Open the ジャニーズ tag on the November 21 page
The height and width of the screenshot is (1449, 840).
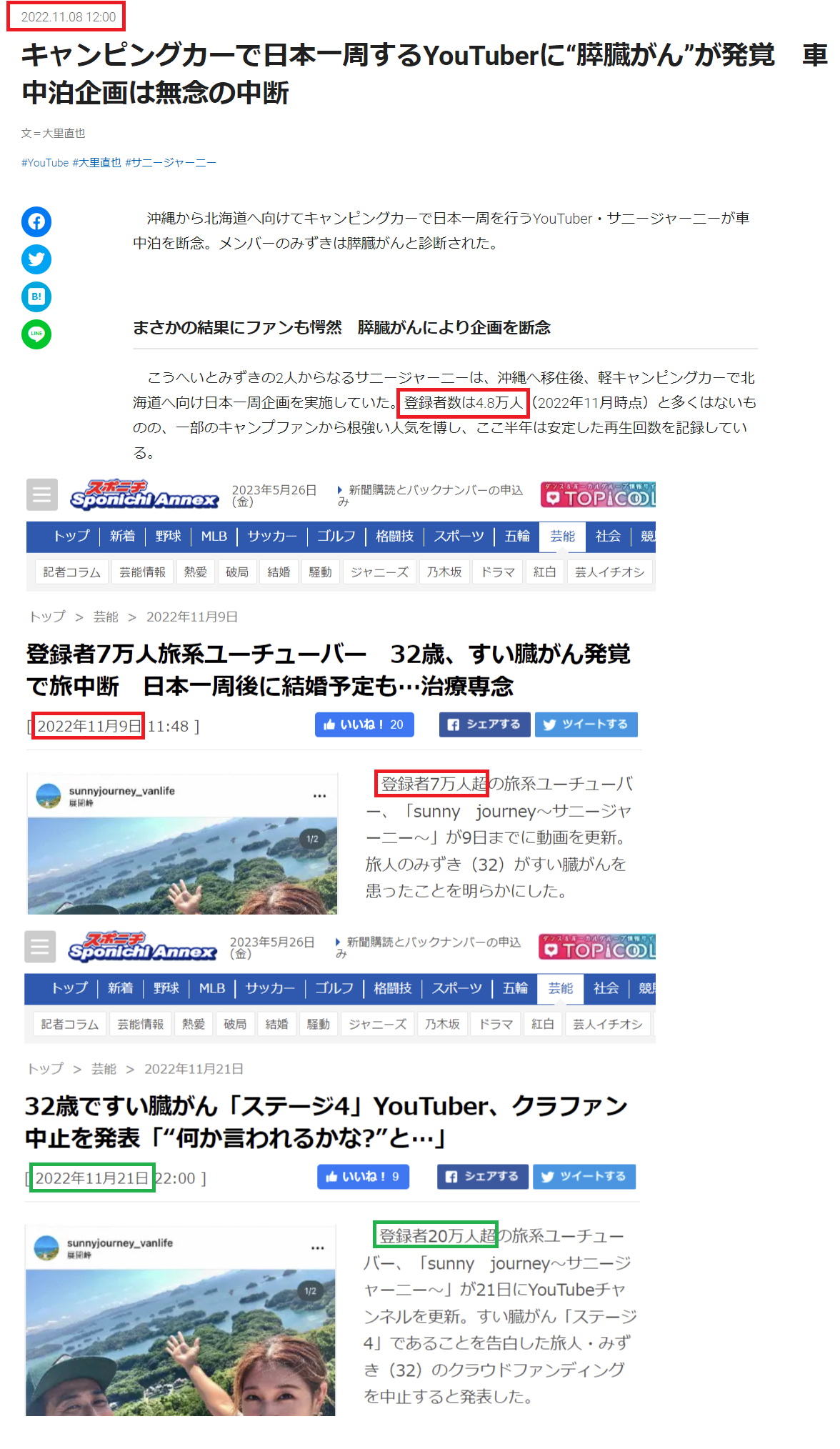(x=378, y=1025)
